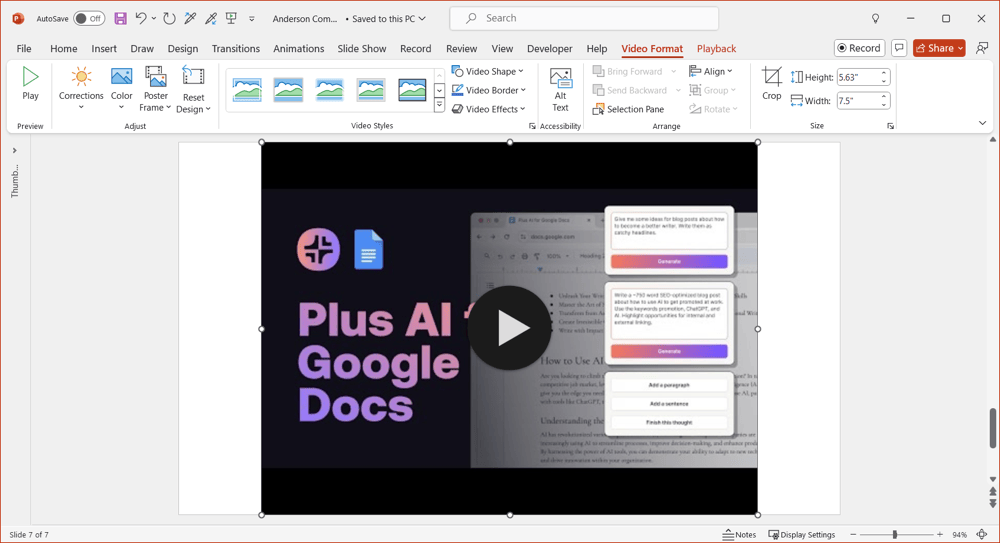The width and height of the screenshot is (1000, 543).
Task: Click the Search box
Action: coord(584,19)
